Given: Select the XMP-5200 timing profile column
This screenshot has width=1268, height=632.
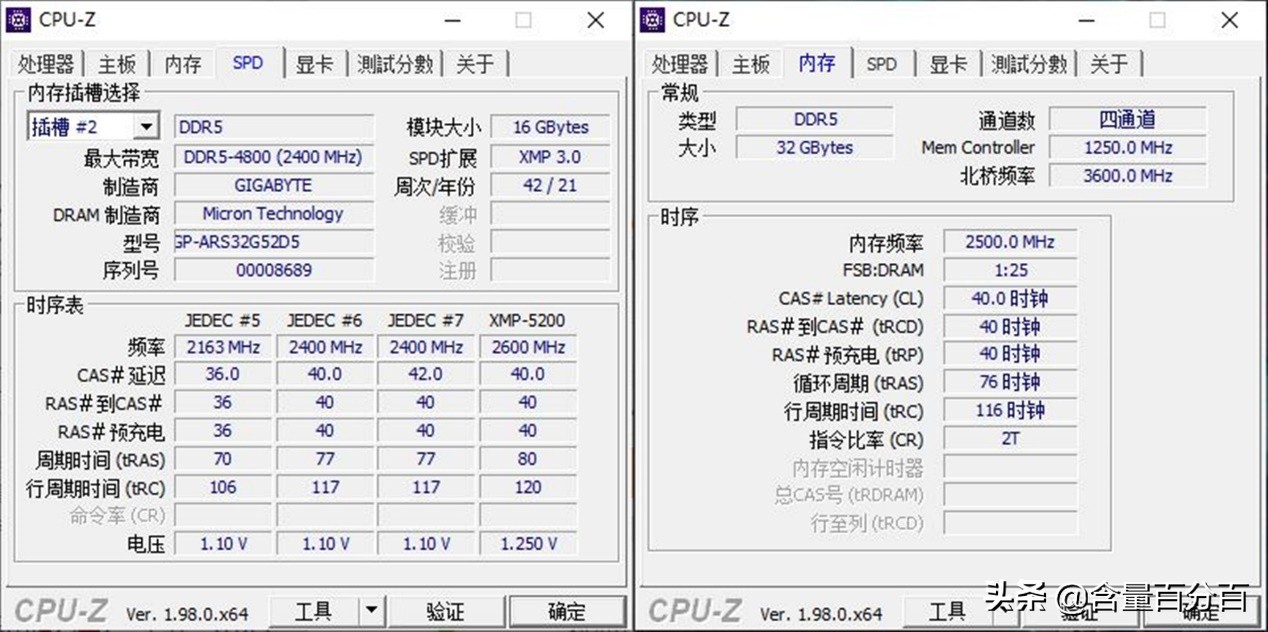Looking at the screenshot, I should click(x=527, y=320).
